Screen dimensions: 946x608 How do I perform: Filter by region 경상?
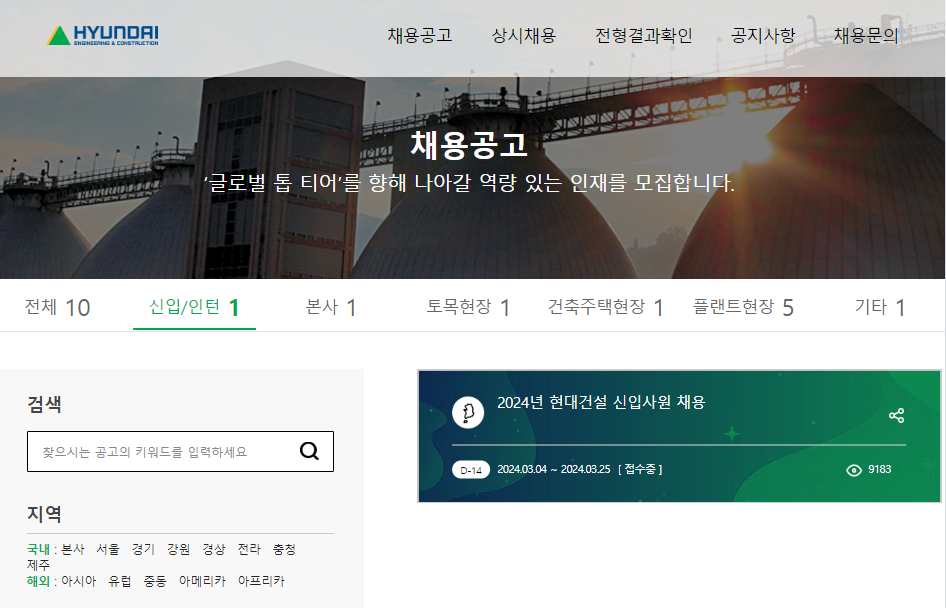click(214, 549)
